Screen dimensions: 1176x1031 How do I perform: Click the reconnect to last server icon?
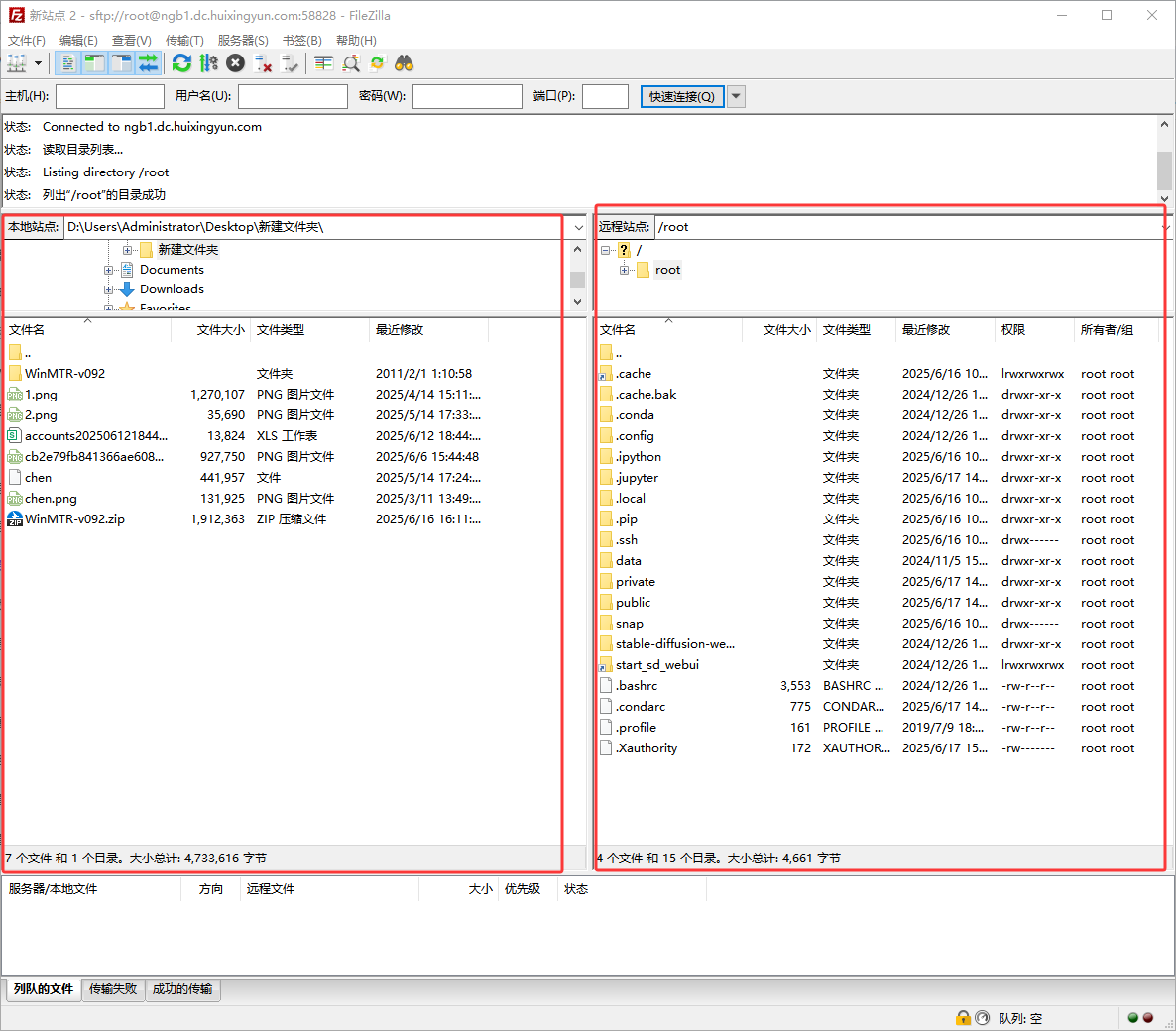[290, 63]
